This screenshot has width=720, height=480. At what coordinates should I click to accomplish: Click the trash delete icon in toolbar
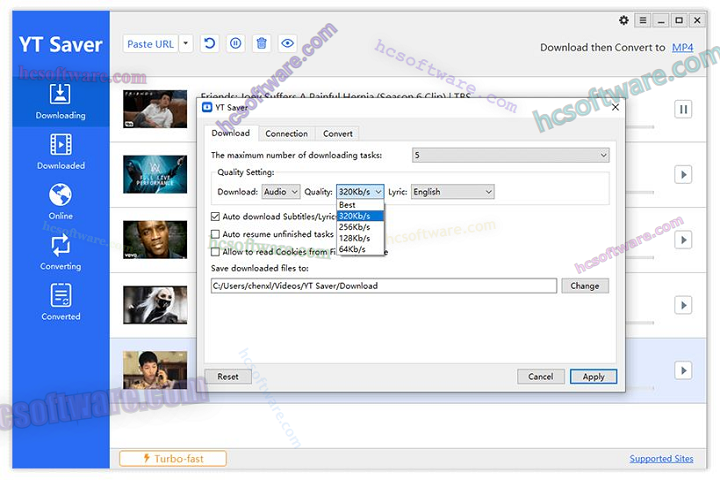tap(261, 44)
